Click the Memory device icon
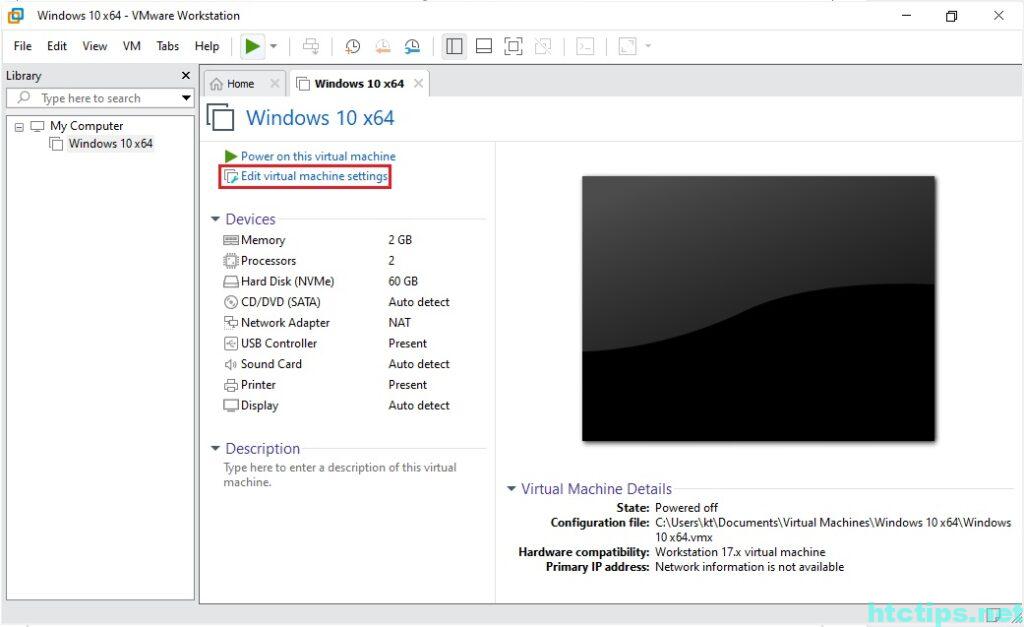 [x=231, y=240]
